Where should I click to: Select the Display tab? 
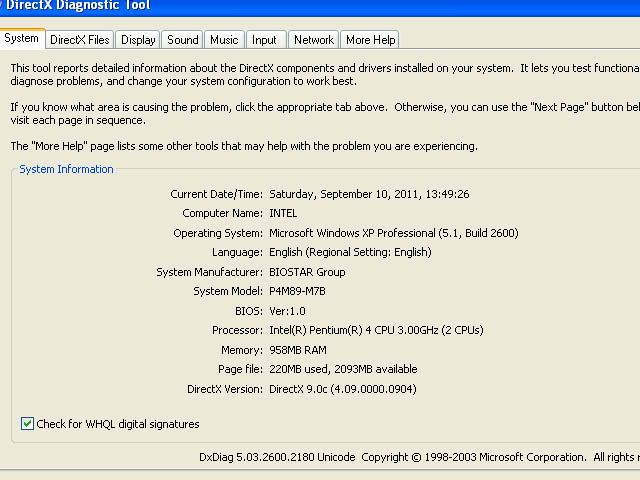138,40
